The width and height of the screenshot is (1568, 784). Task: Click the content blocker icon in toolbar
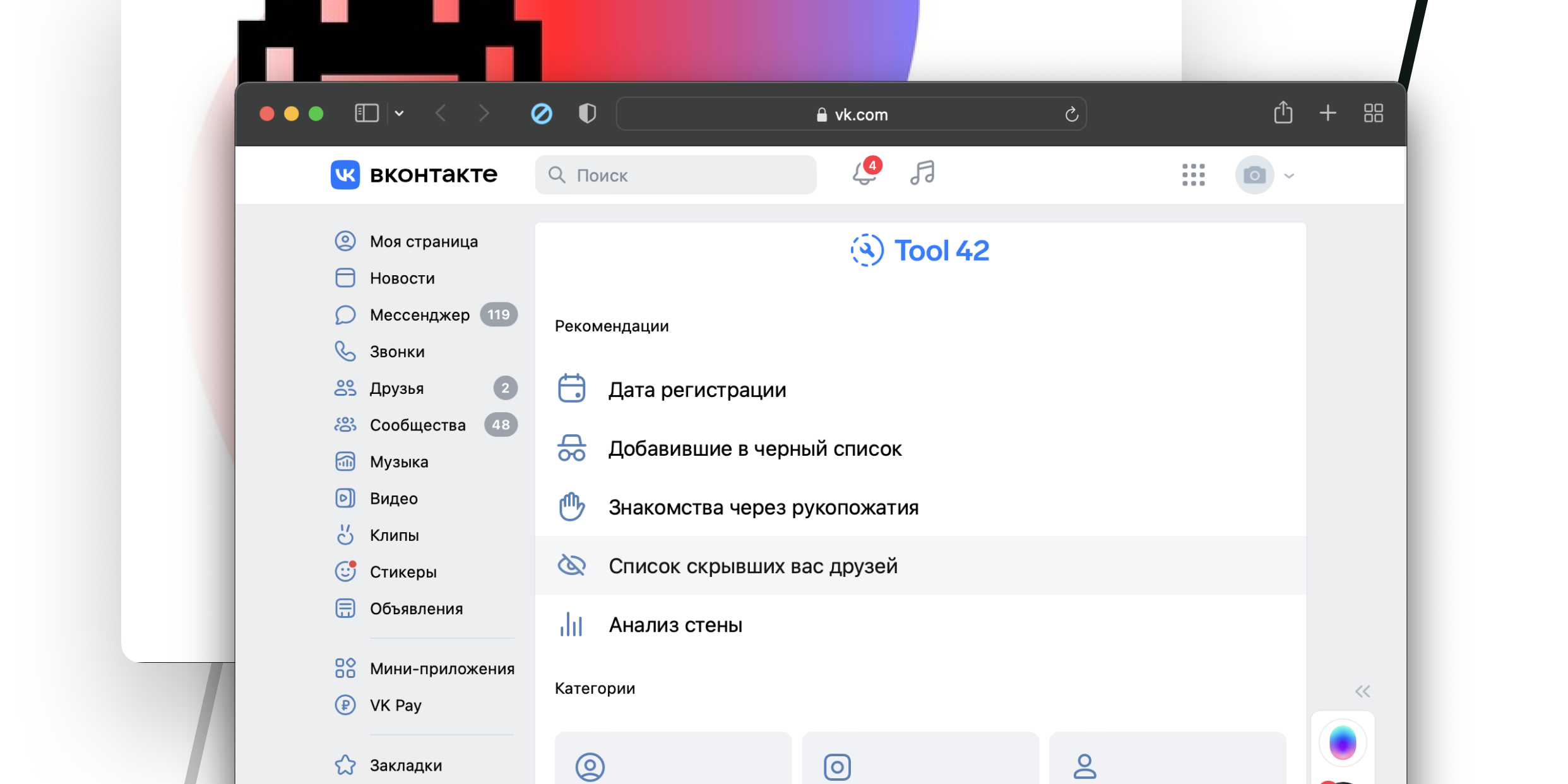(541, 114)
